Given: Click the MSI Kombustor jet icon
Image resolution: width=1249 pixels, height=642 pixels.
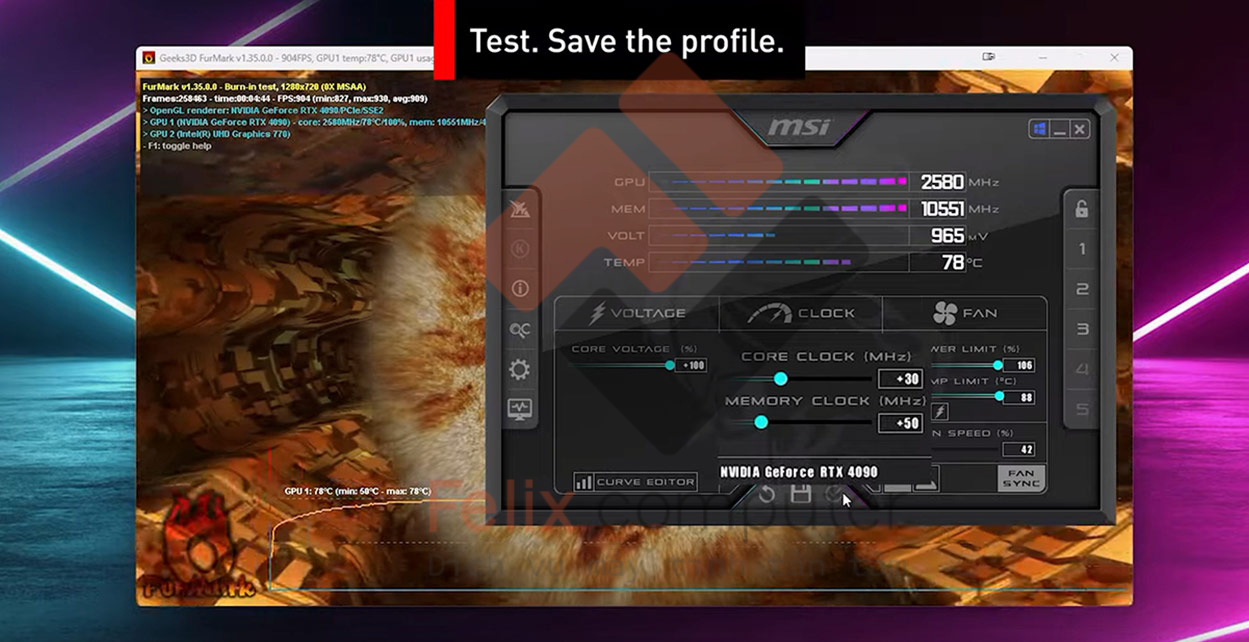Looking at the screenshot, I should [x=520, y=209].
